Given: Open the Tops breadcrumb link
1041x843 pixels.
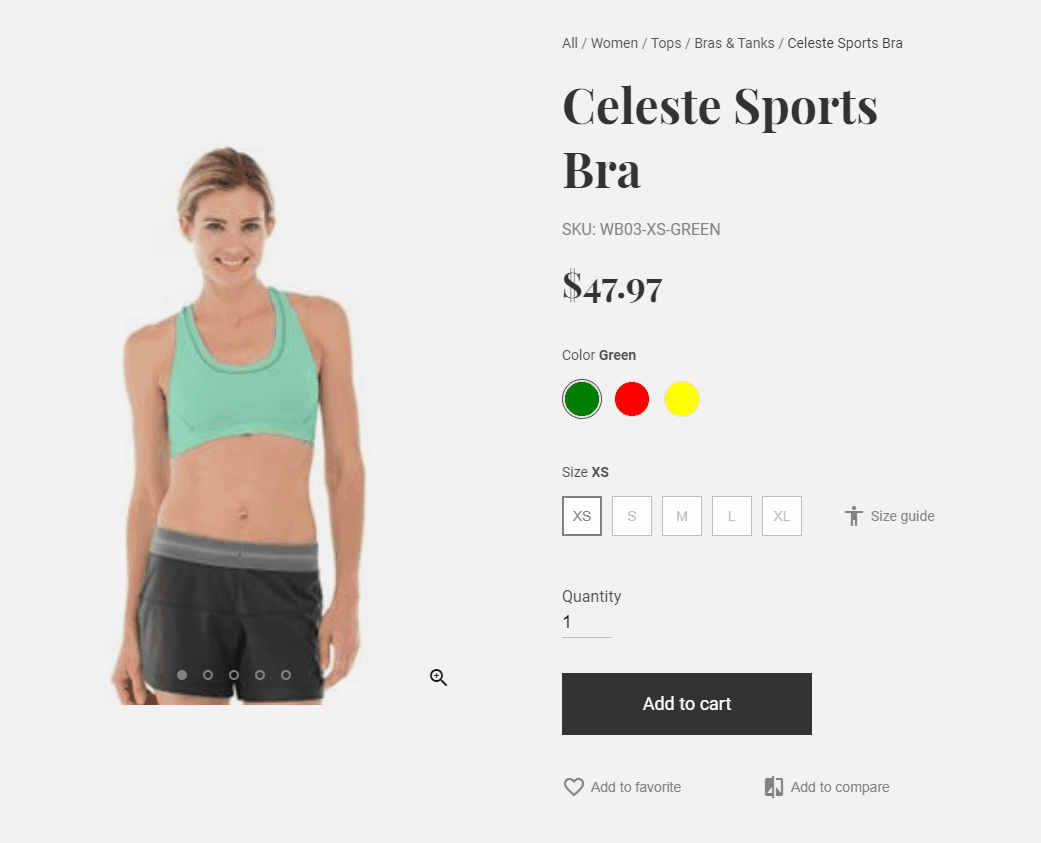Looking at the screenshot, I should click(x=666, y=43).
